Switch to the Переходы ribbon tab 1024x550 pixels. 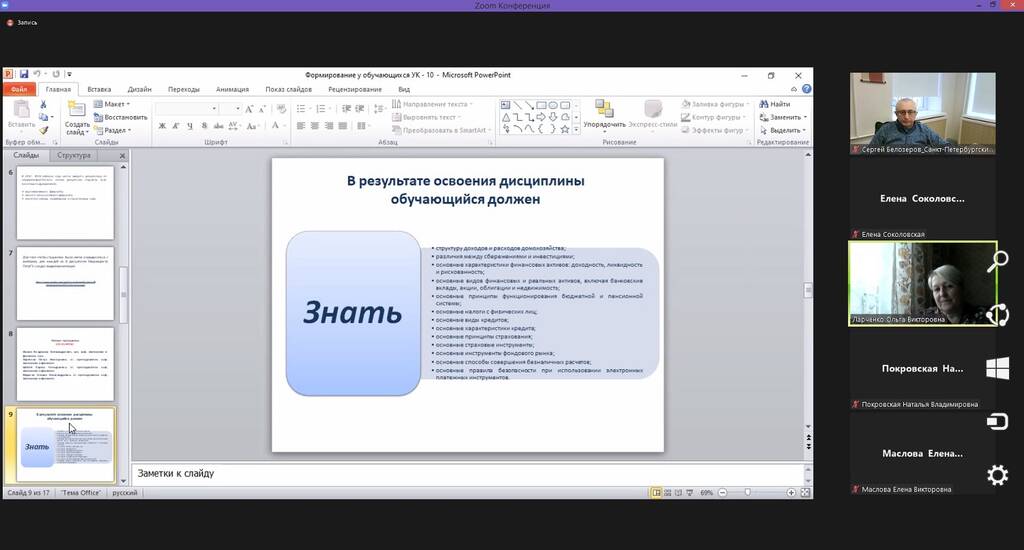[x=184, y=89]
